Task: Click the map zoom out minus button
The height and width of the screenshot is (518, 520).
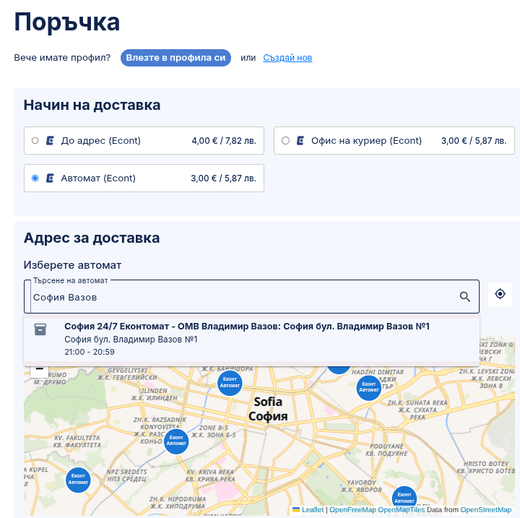Action: click(x=39, y=369)
